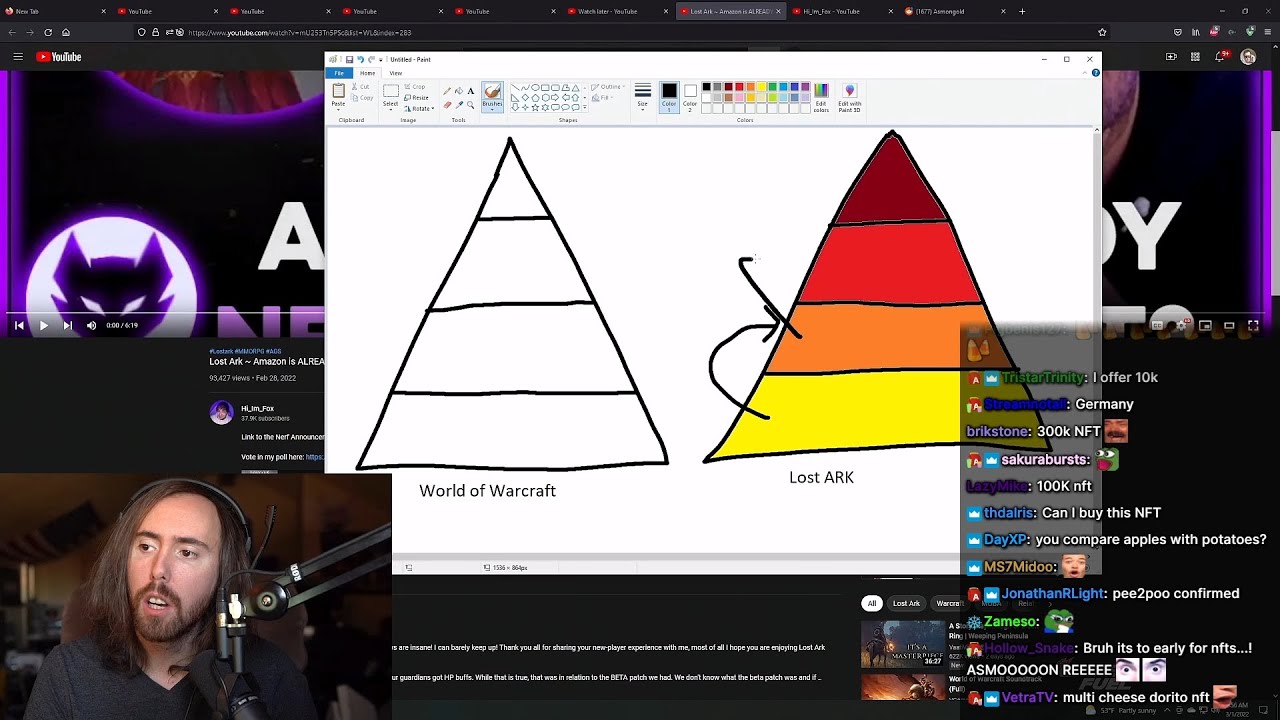Click the Brushes tool button
Screen dimensions: 1280x720
pos(492,97)
